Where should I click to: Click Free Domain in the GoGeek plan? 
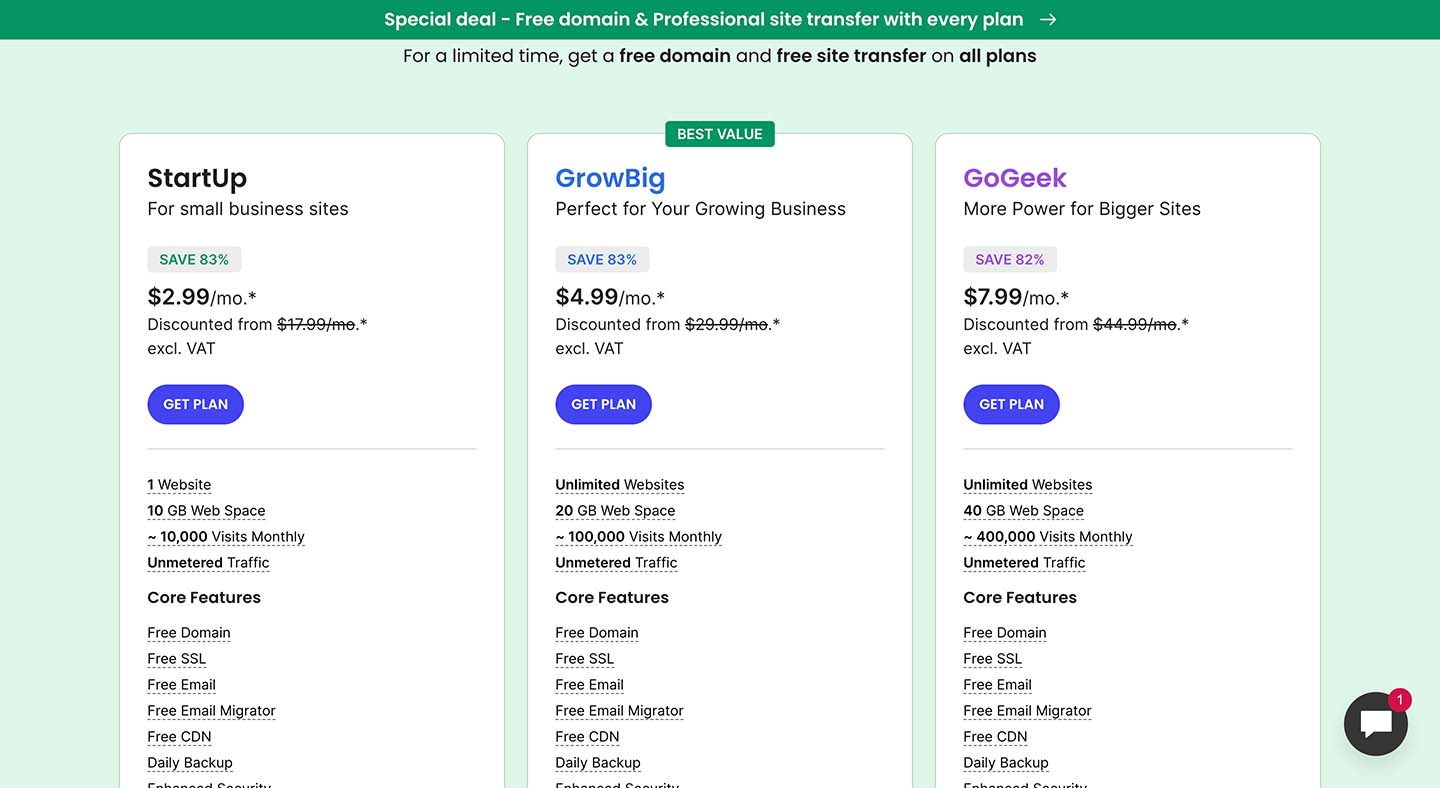1005,633
